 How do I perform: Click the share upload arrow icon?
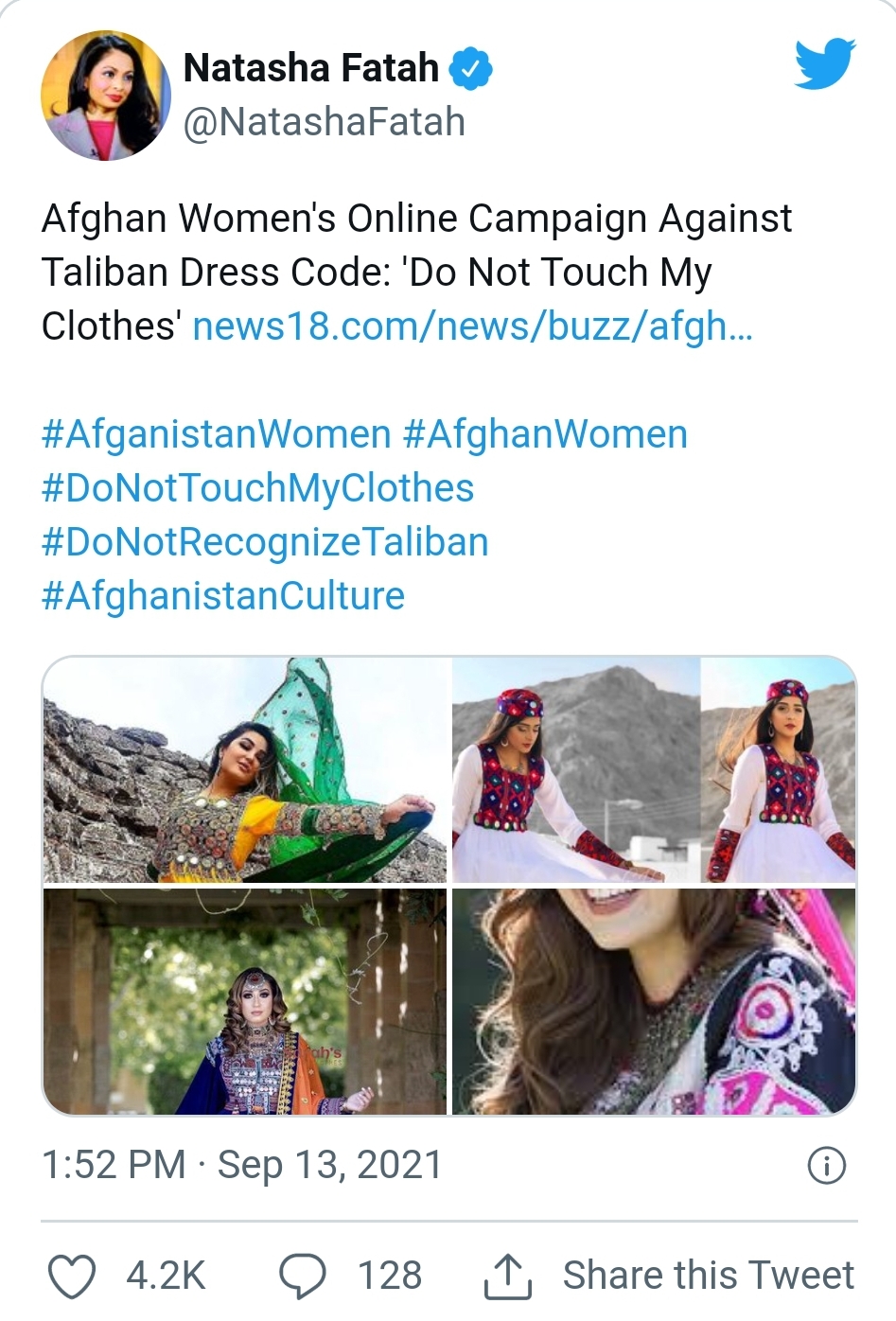tap(508, 1276)
